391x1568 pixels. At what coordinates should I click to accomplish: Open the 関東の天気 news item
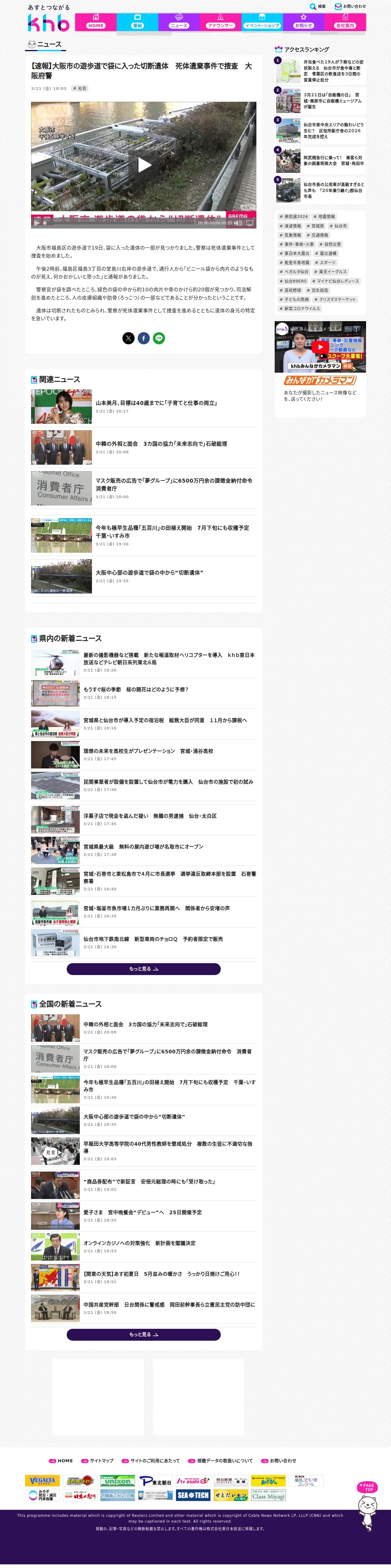pyautogui.click(x=143, y=1277)
